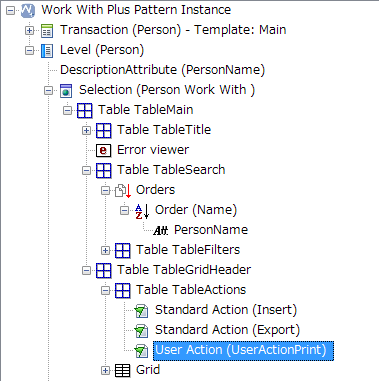This screenshot has height=381, width=379.
Task: Expand the Grid node
Action: 105,370
